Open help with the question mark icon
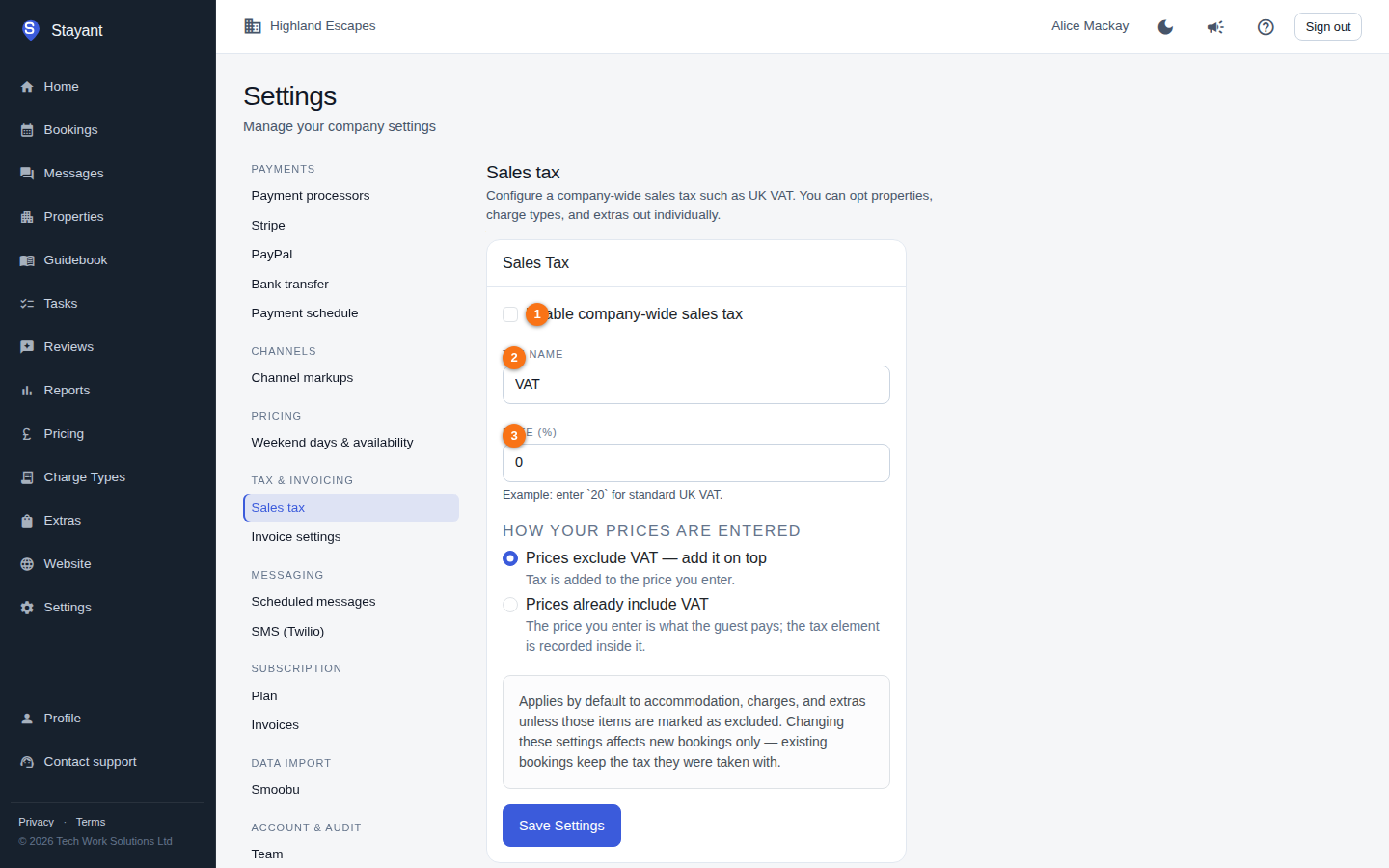Screen dimensions: 1389x868 coord(1266,27)
